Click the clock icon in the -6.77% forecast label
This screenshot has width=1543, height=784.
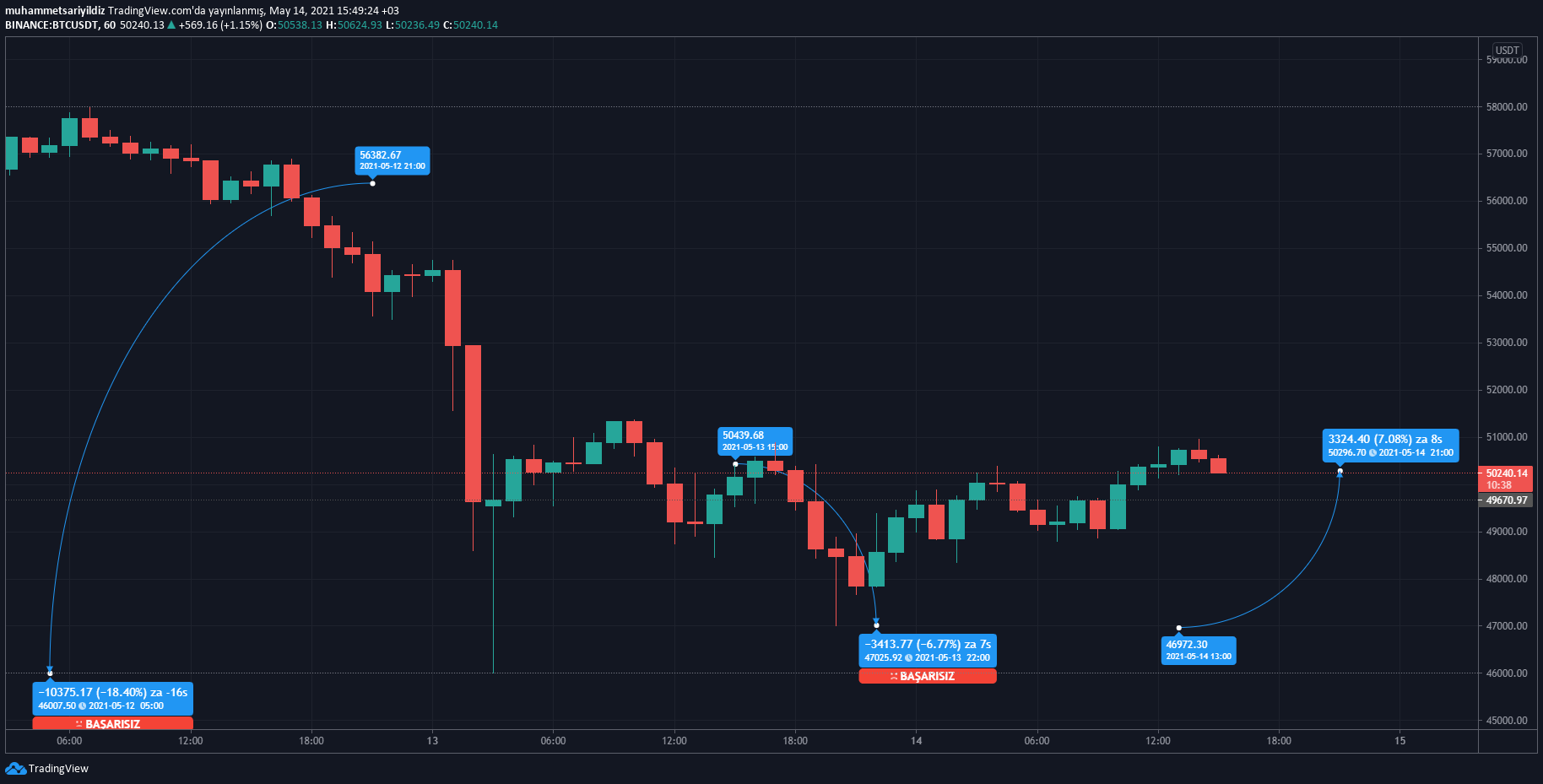(909, 657)
